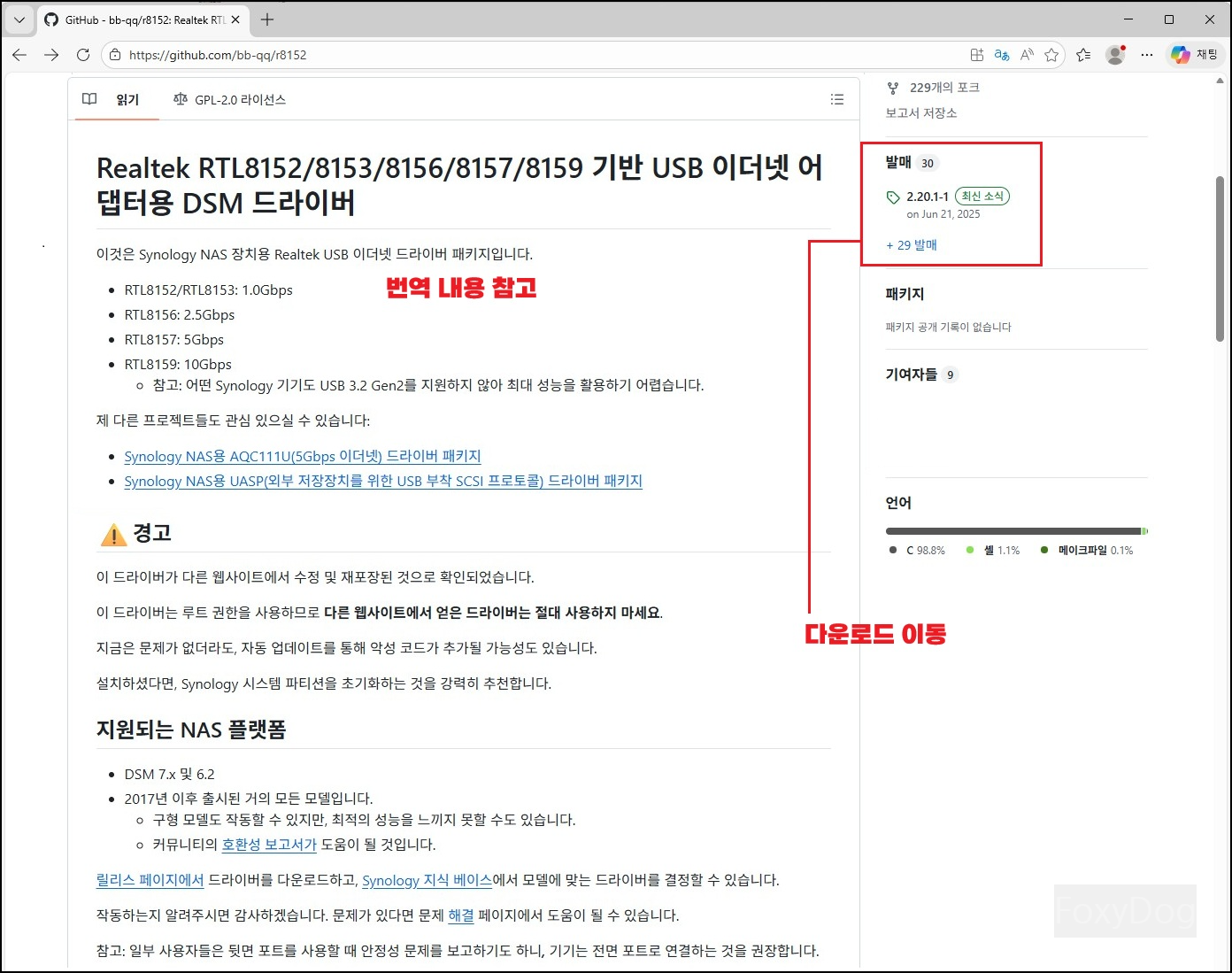Follow the 호환성 보고서가 link

click(269, 845)
